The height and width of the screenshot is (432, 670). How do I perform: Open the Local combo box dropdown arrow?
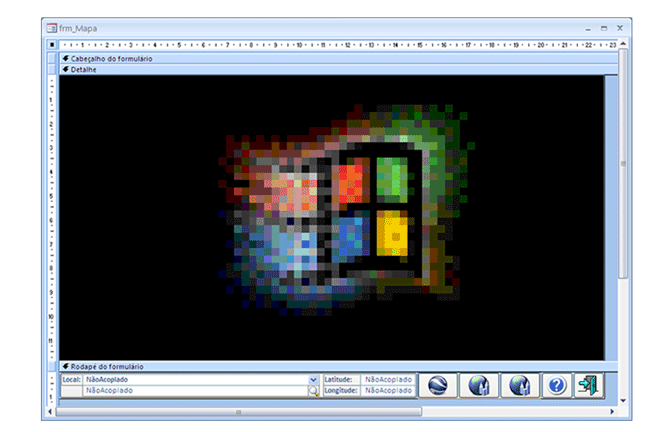coord(313,379)
